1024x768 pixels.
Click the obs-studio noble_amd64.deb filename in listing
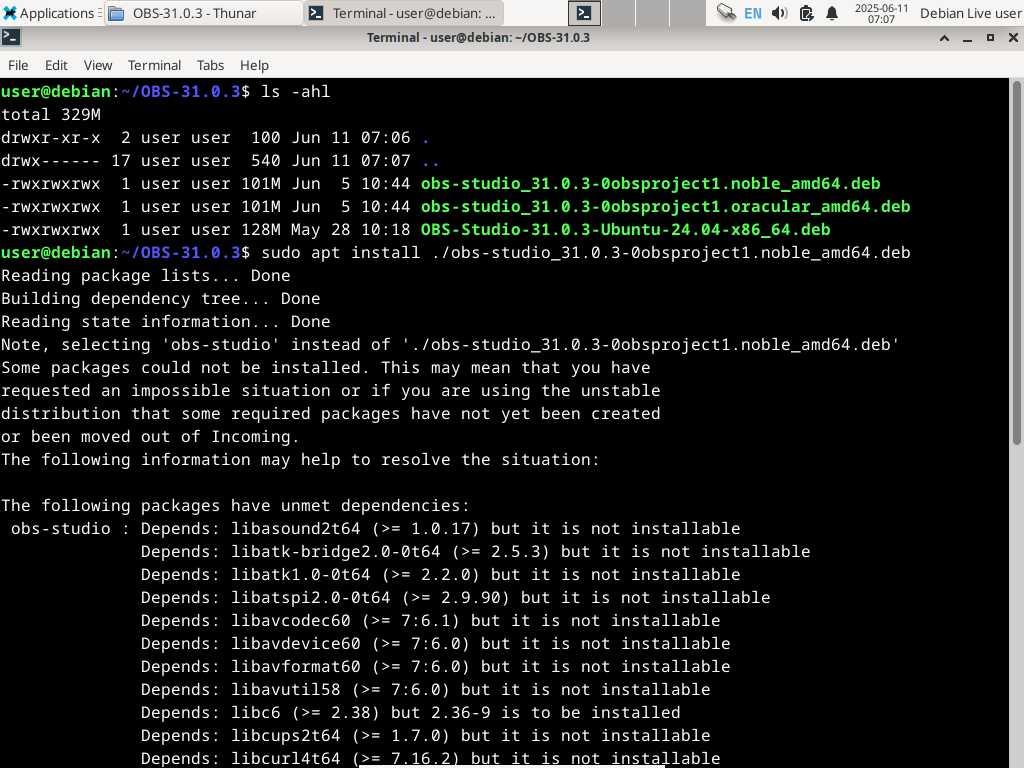pos(650,184)
